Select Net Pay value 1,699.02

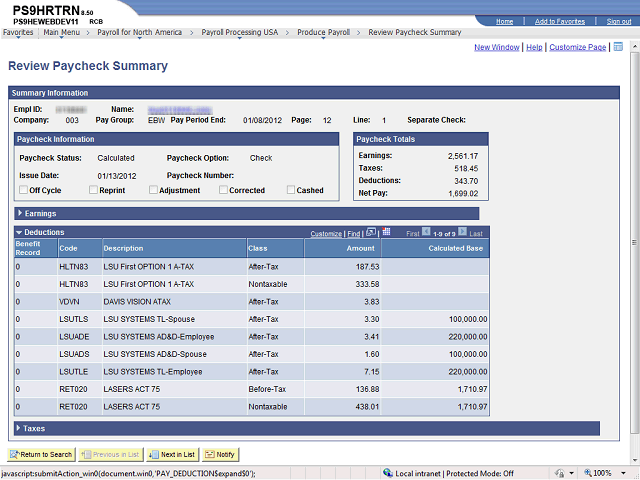[463, 193]
